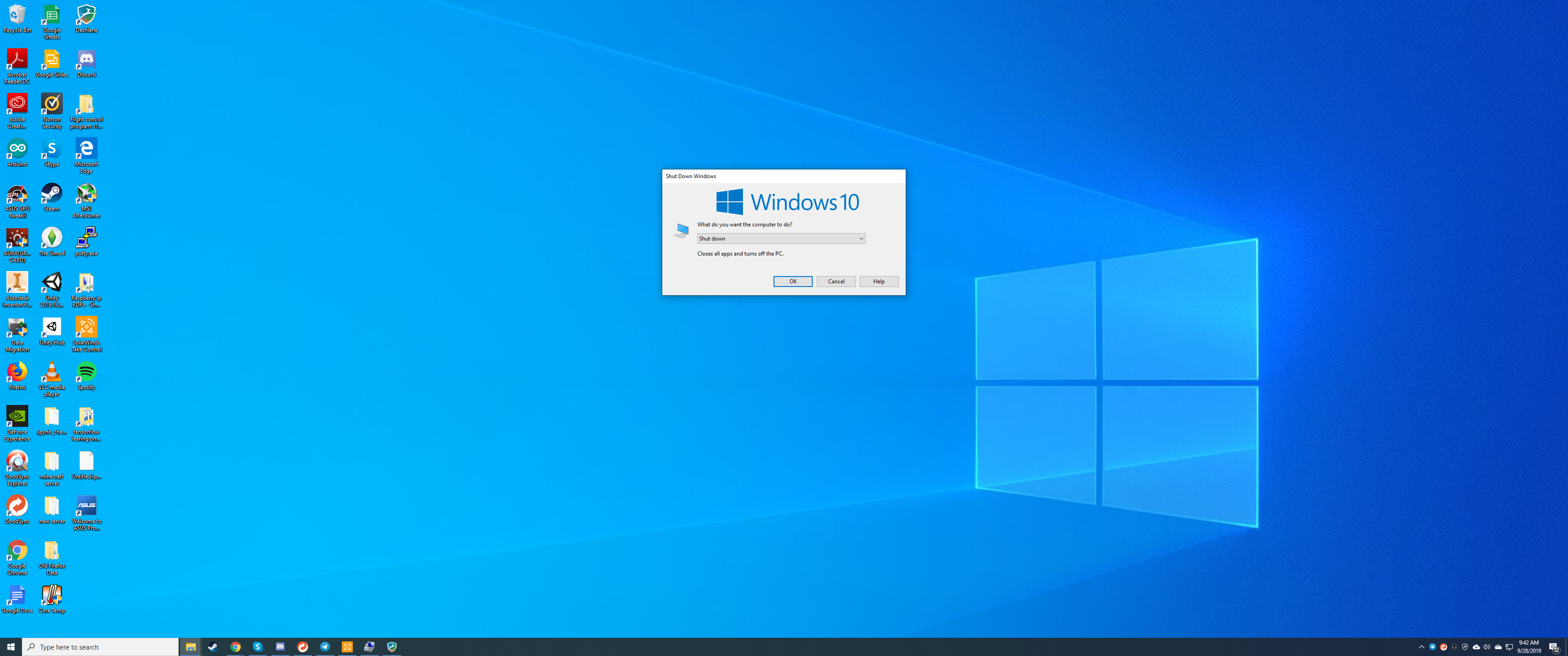Screen dimensions: 1568x656
Task: Select GoodSync Explorer desktop icon
Action: (x=17, y=469)
